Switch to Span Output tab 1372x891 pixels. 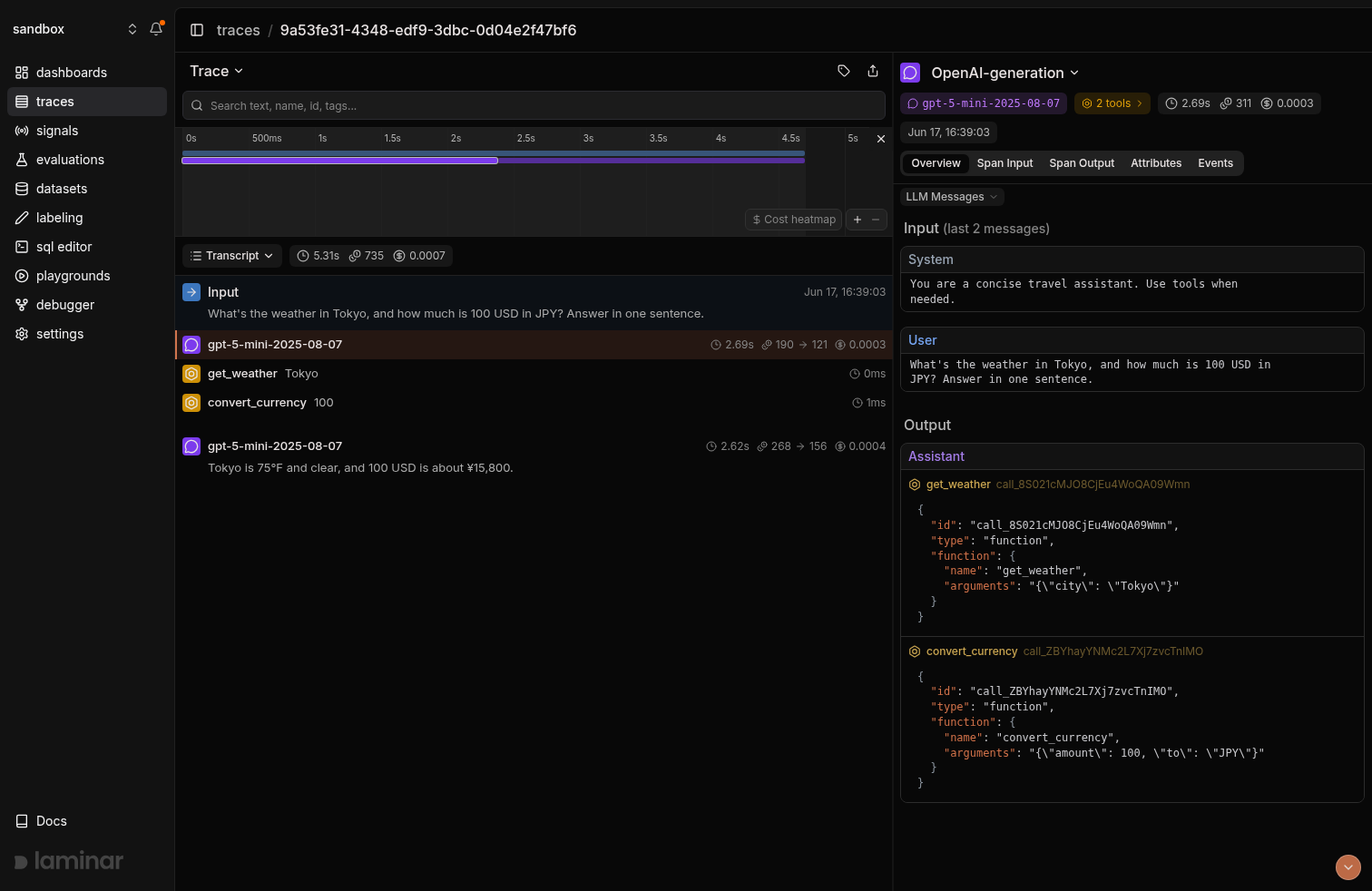point(1082,163)
